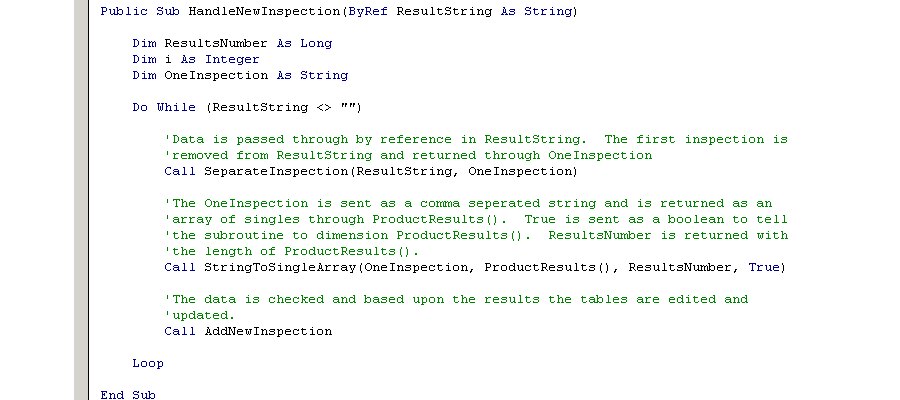Click the End Sub statement

click(x=128, y=395)
